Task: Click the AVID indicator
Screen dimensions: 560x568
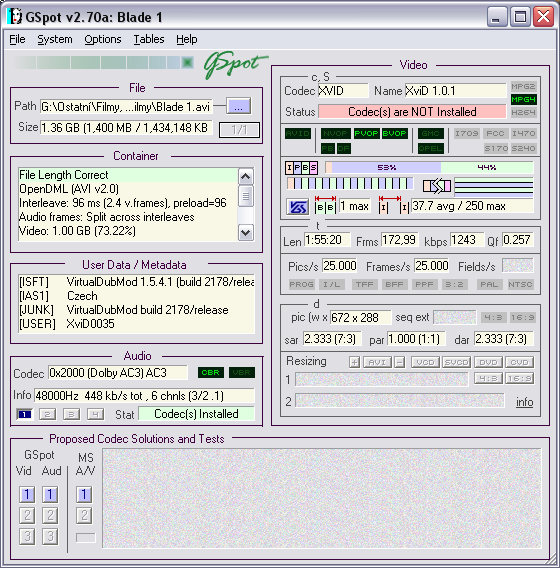Action: 298,134
